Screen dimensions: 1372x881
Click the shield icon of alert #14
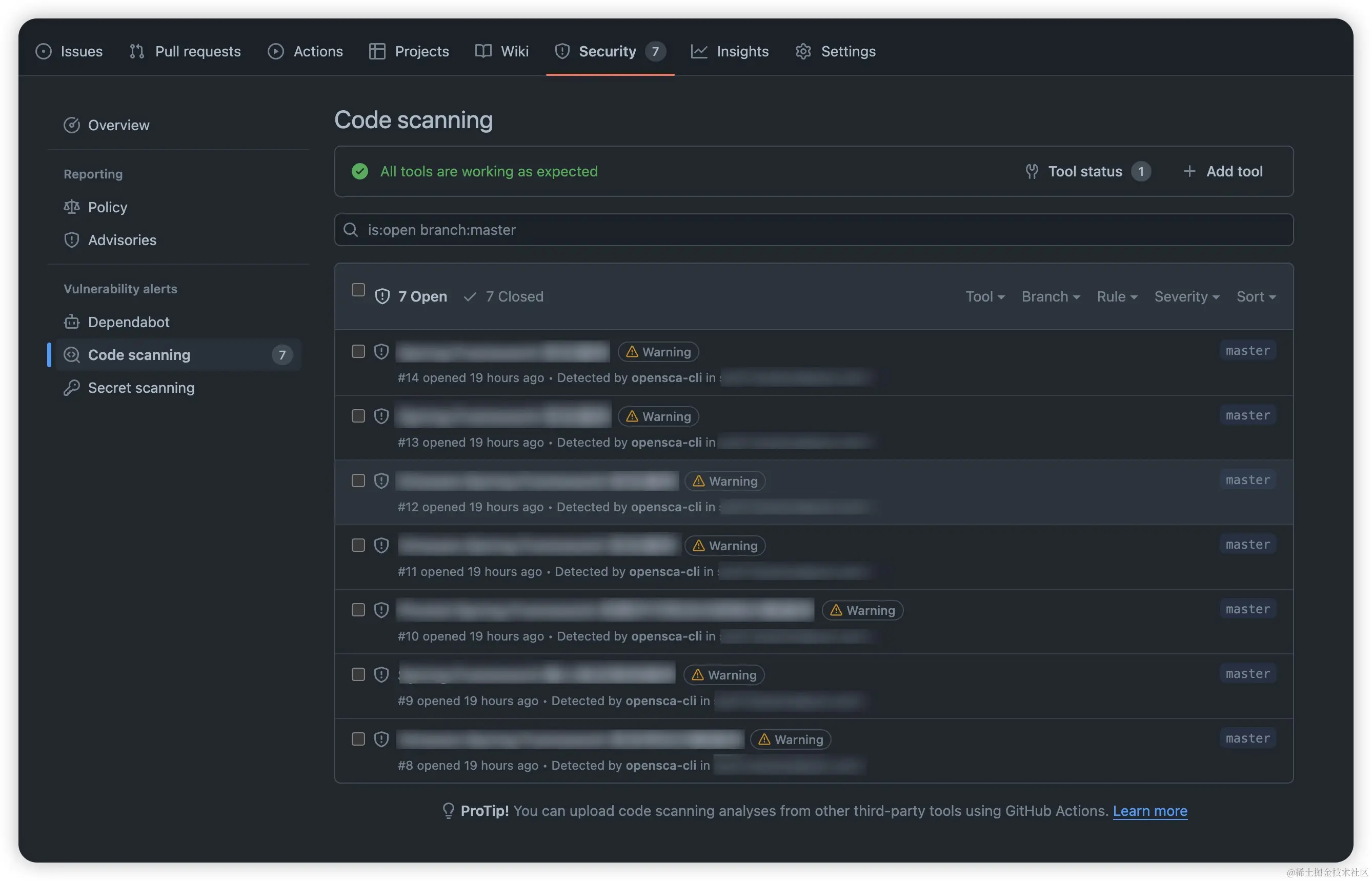coord(381,352)
